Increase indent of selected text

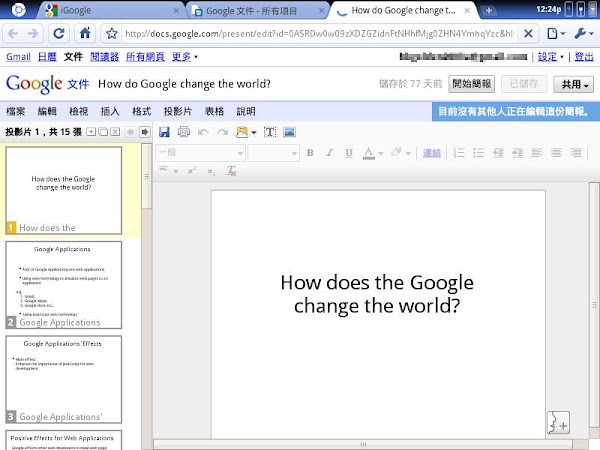pyautogui.click(x=517, y=153)
